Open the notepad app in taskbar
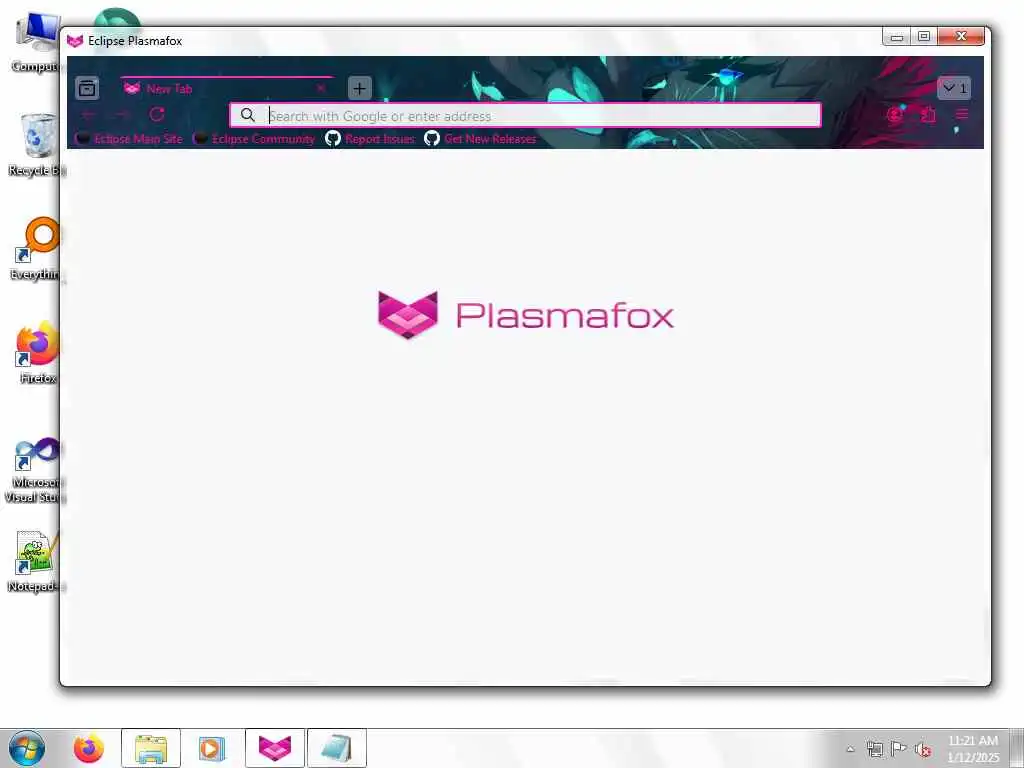 (337, 748)
